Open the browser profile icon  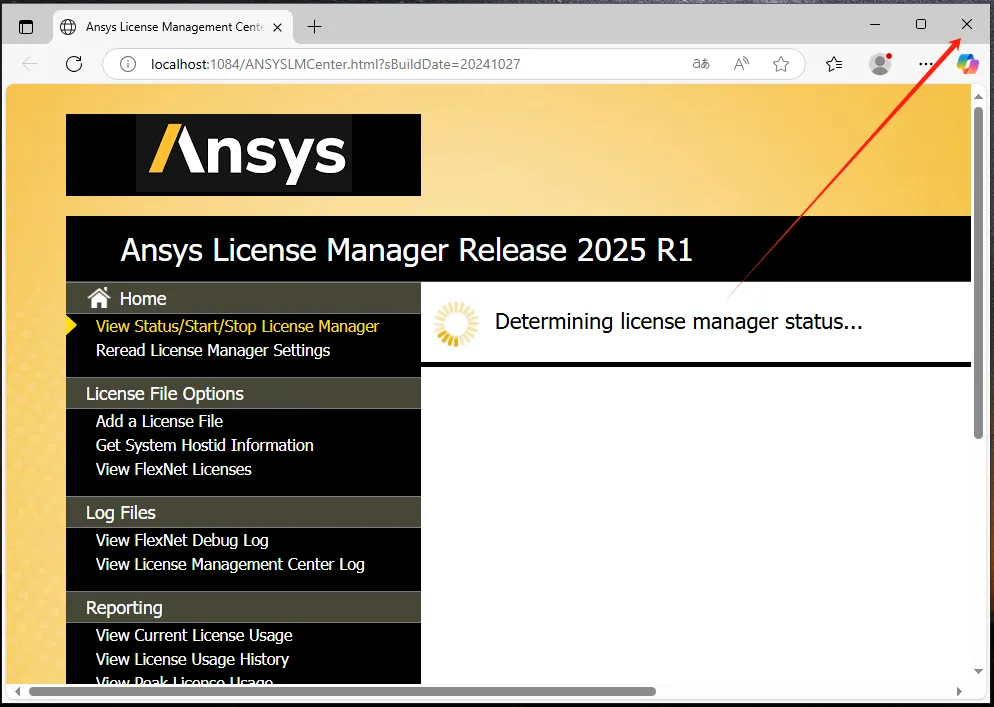(x=880, y=63)
